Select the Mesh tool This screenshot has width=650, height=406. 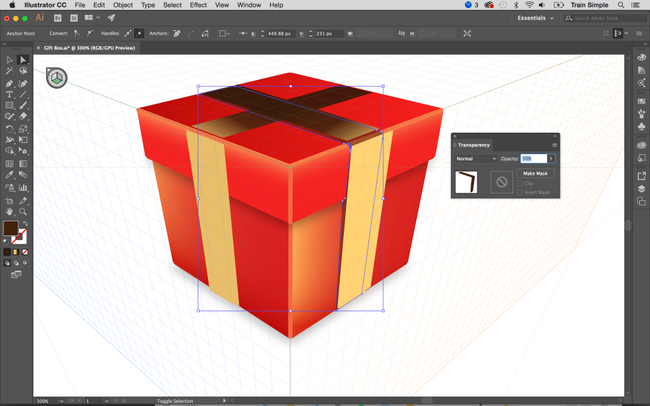pyautogui.click(x=10, y=163)
